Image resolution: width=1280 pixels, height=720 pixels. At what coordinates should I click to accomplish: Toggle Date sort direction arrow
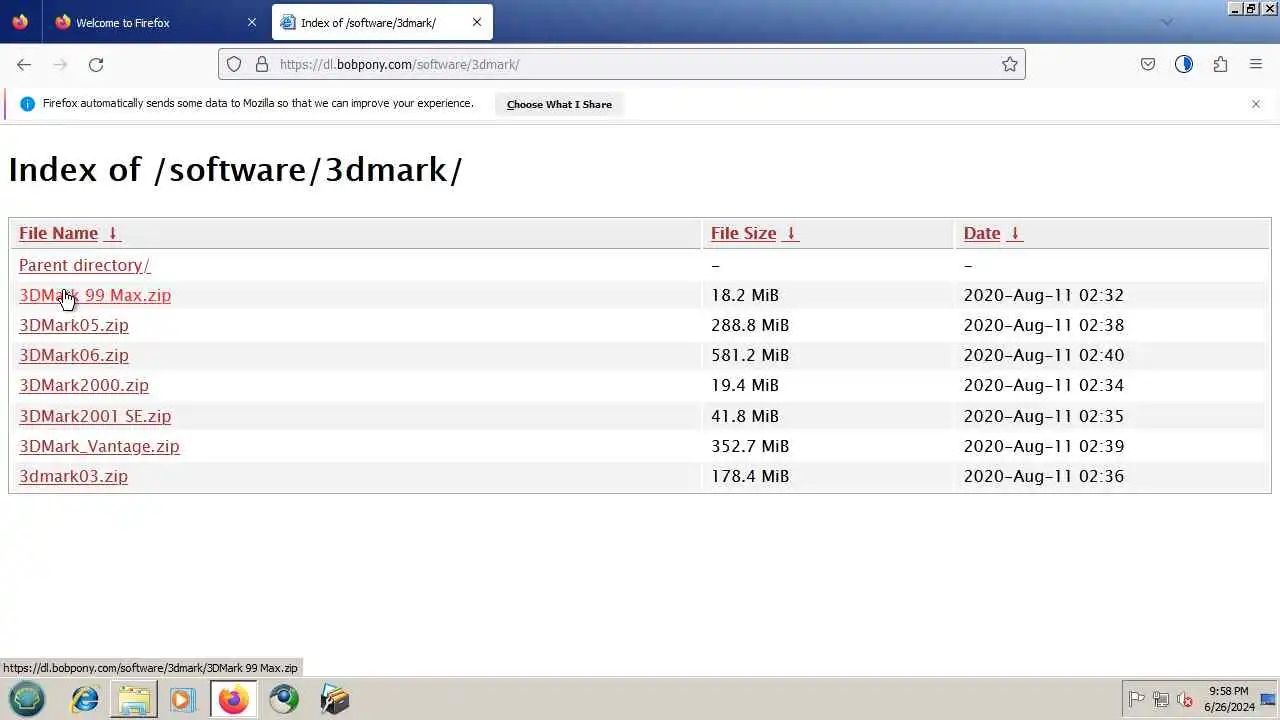pos(1014,233)
